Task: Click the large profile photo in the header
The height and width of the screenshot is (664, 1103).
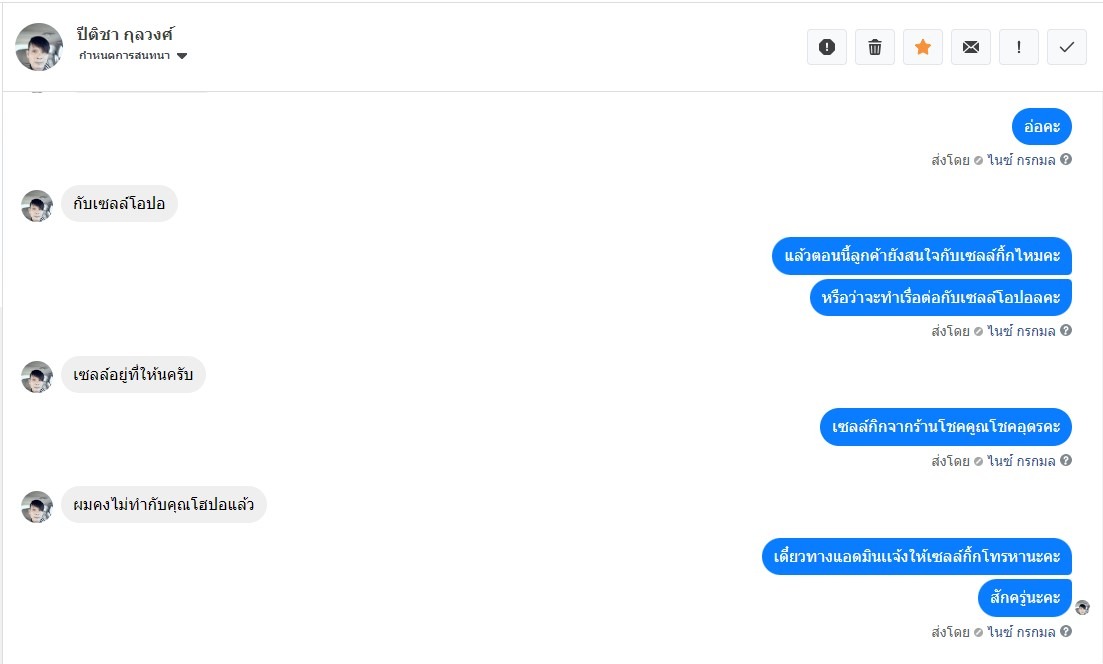Action: tap(40, 47)
